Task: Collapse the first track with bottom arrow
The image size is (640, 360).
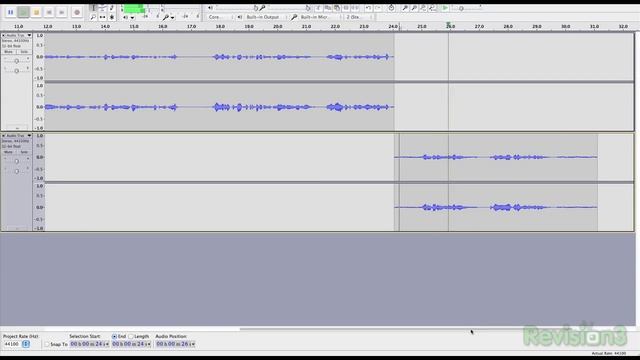Action: (x=17, y=128)
